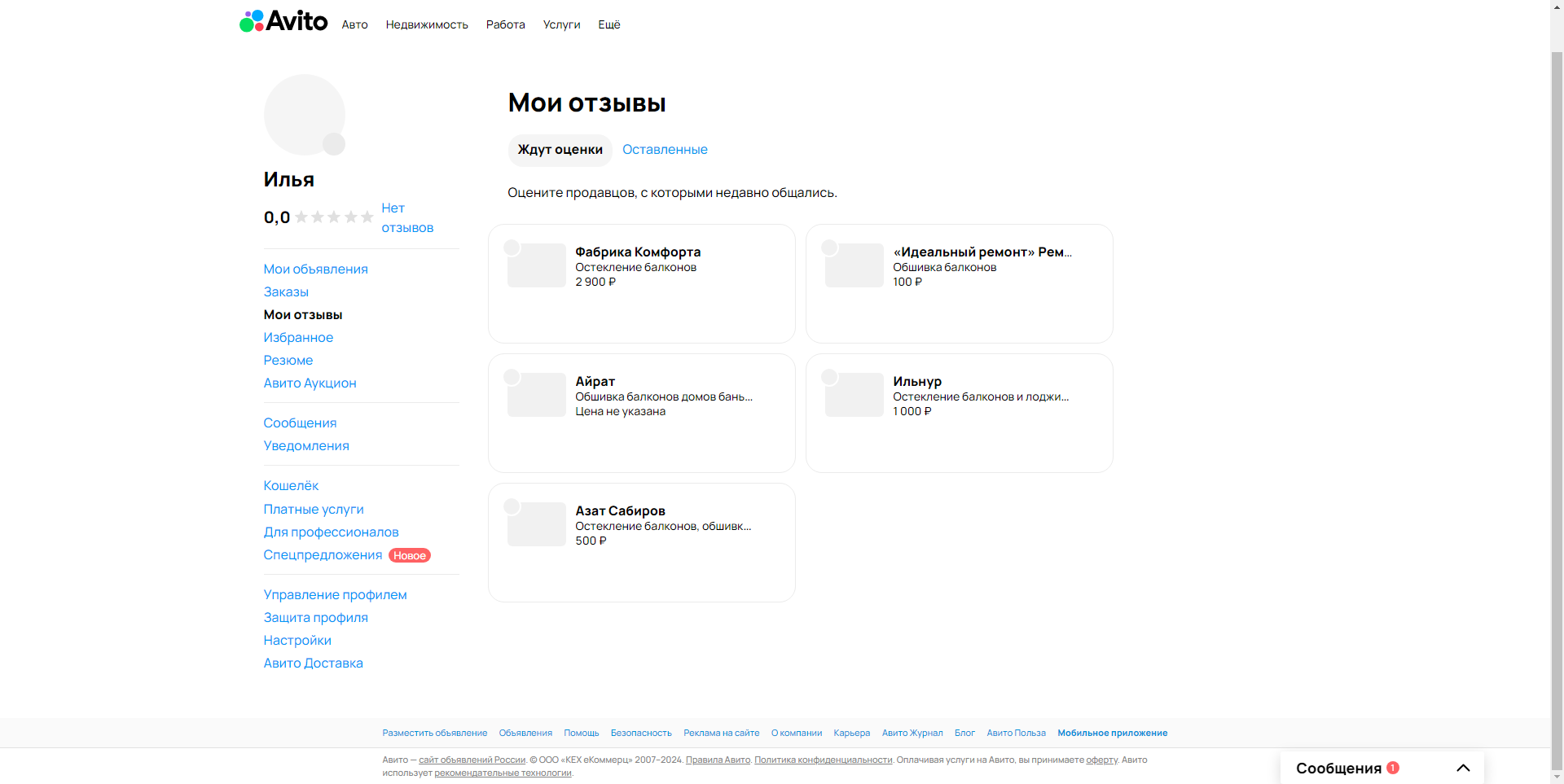Open Мои объявления in sidebar
Image resolution: width=1564 pixels, height=784 pixels.
tap(315, 269)
